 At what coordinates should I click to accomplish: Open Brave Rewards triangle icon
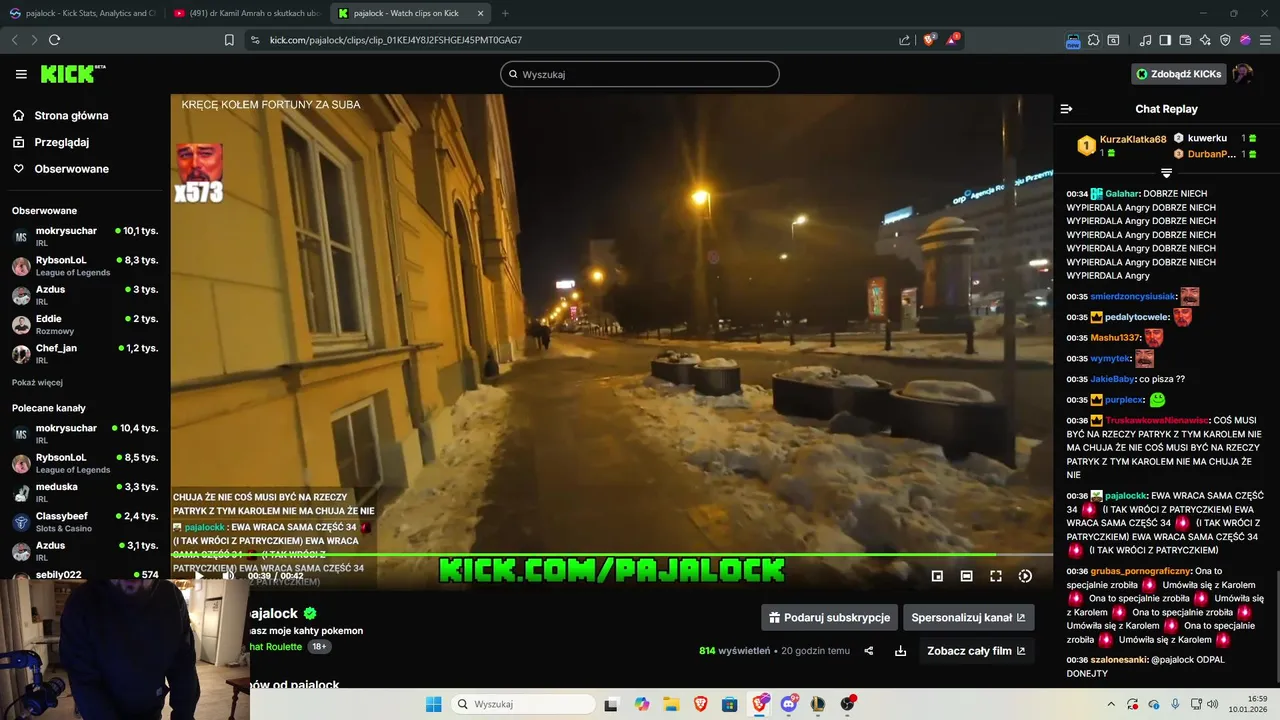coord(952,40)
